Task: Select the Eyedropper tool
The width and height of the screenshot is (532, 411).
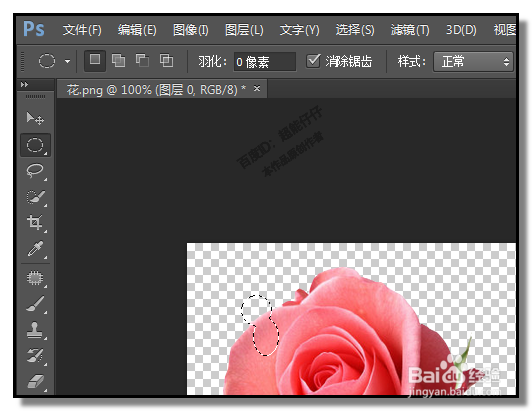Action: (35, 249)
